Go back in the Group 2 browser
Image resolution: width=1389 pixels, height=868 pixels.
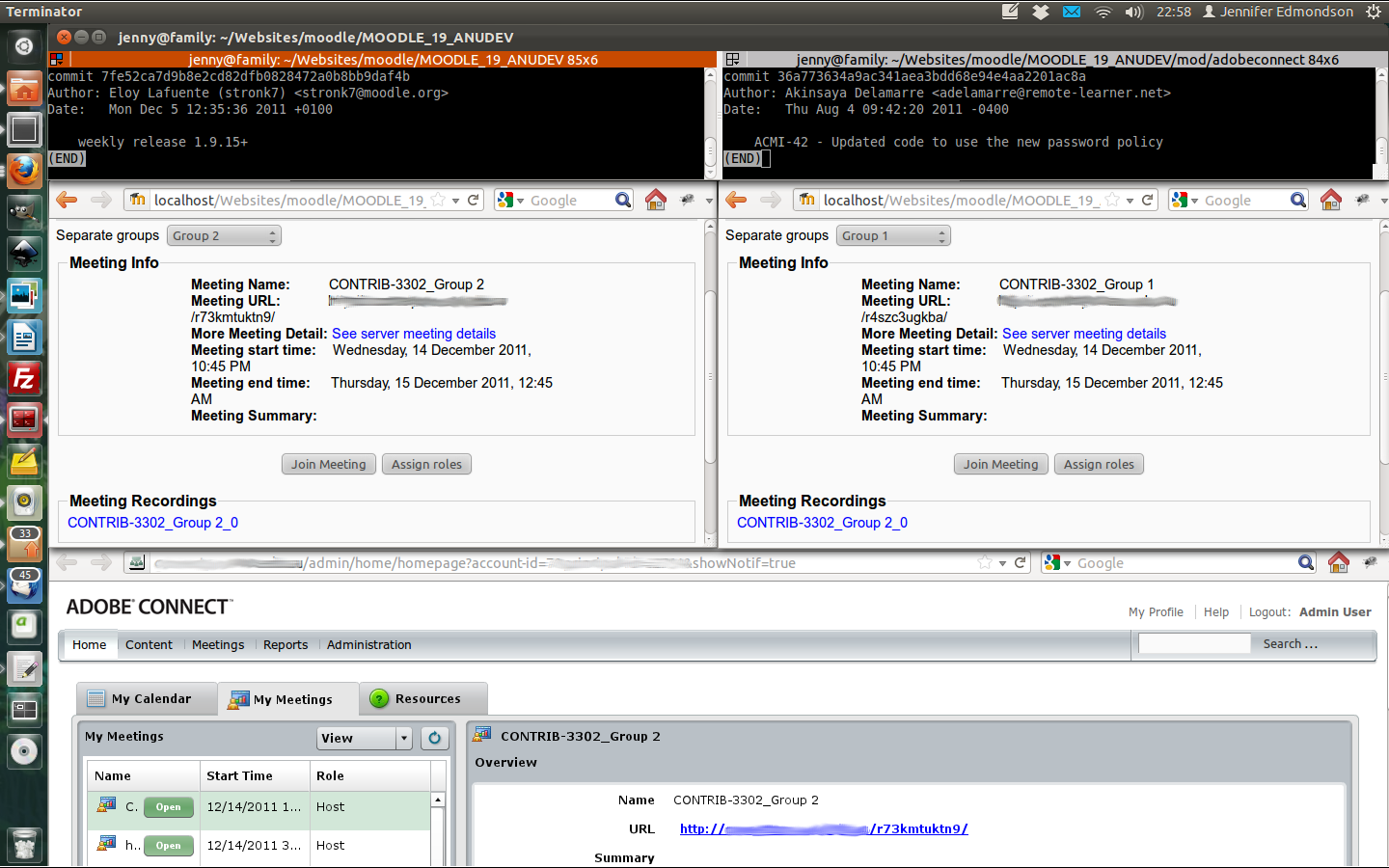coord(67,200)
